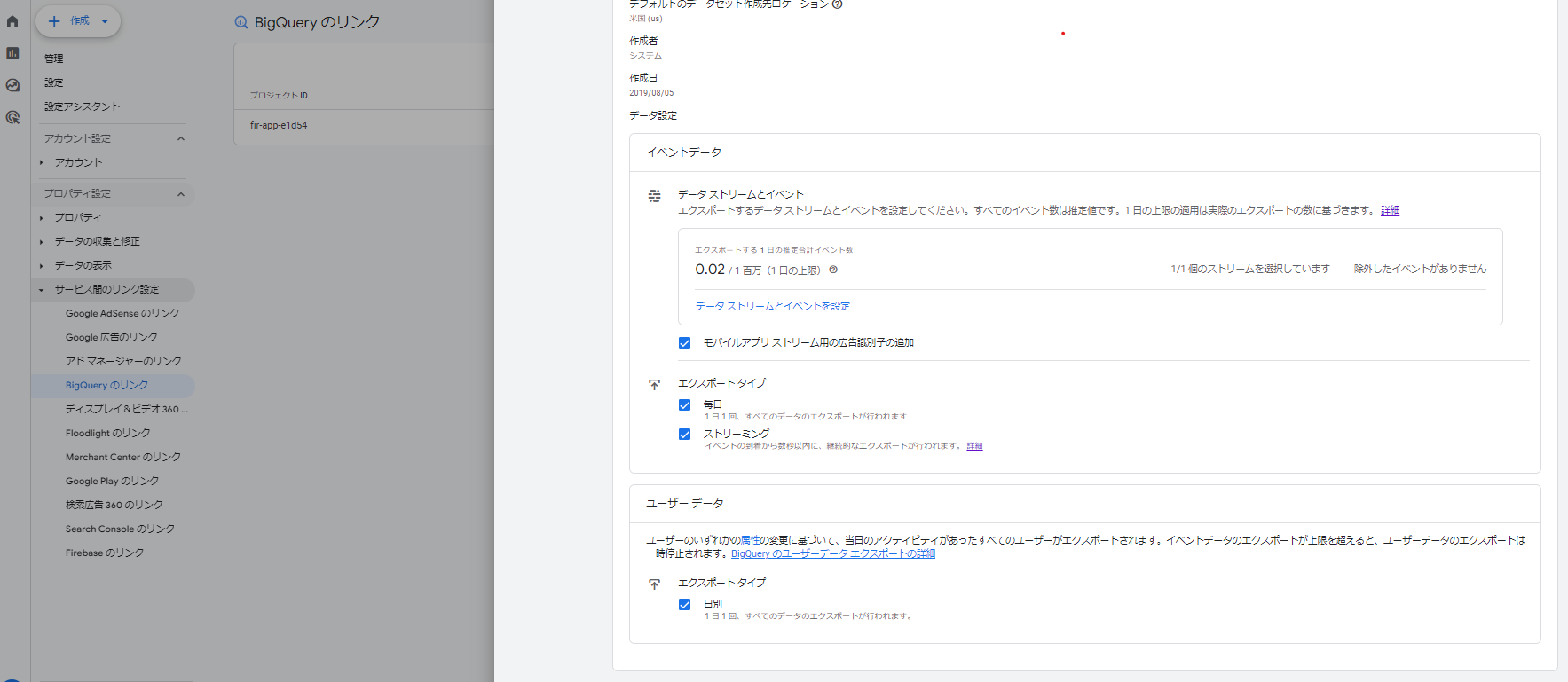Click the fir-app-e1d54 project row
Viewport: 1568px width, 682px height.
click(x=279, y=125)
